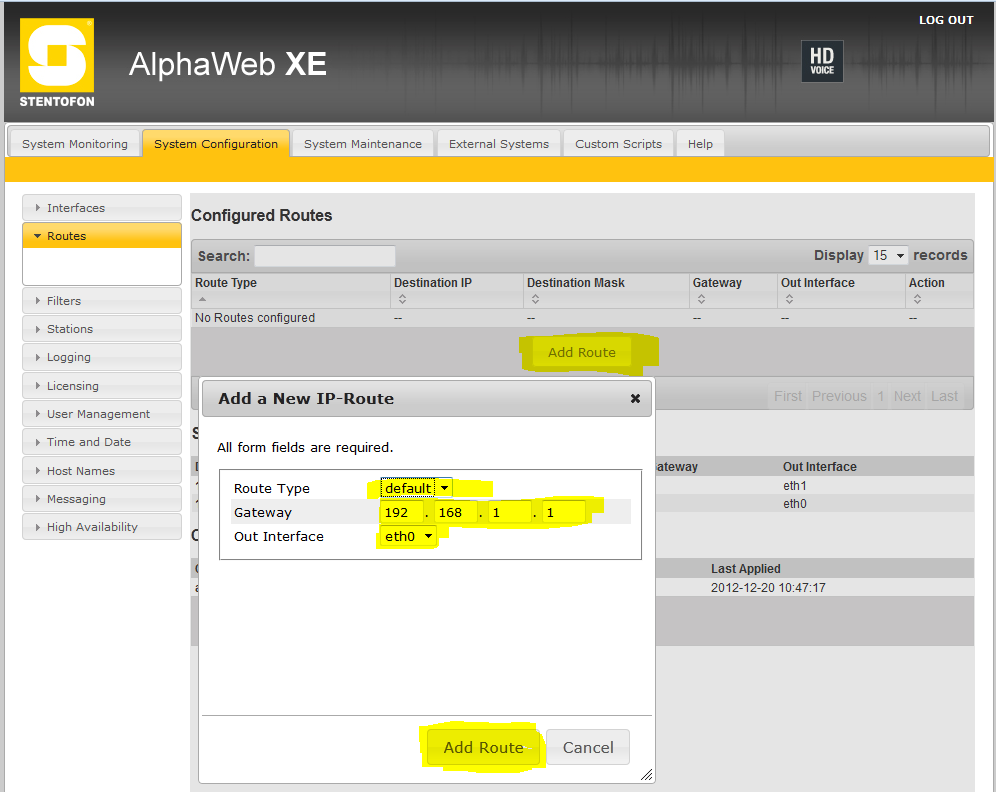
Task: Sort by Route Type column arrow
Action: [x=201, y=299]
